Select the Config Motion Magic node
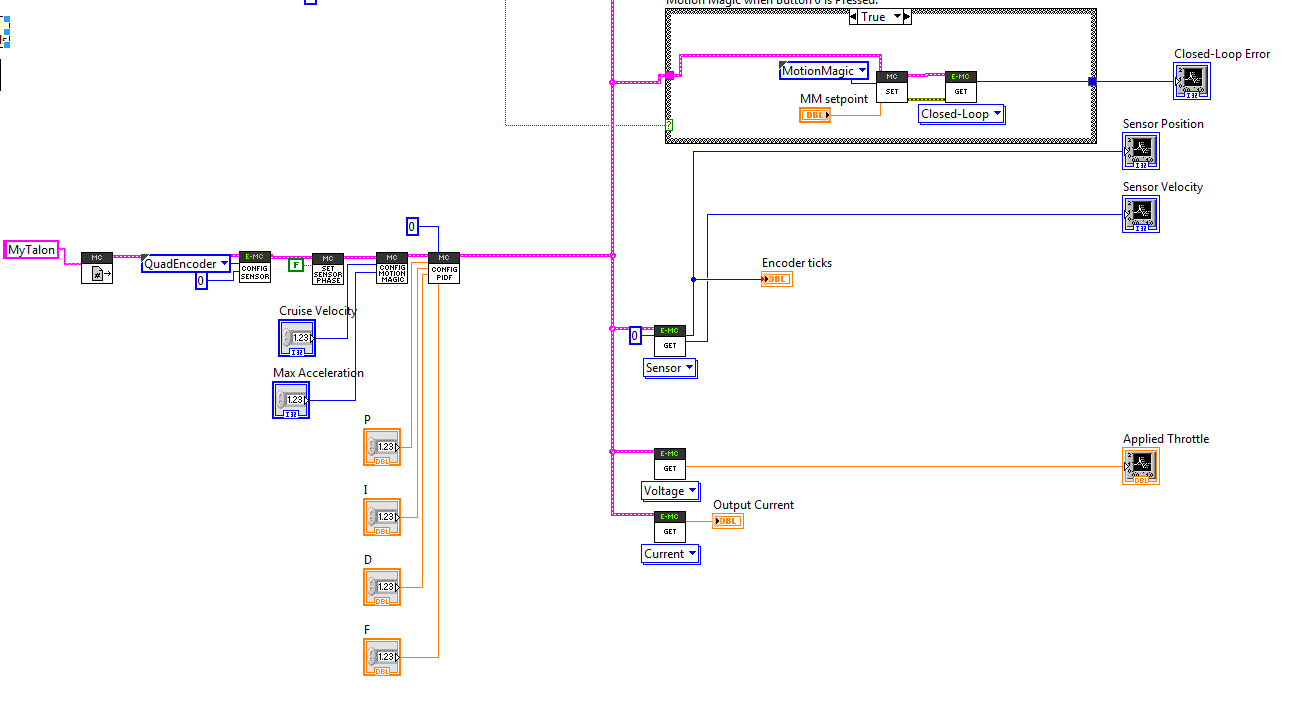This screenshot has width=1298, height=708. point(392,265)
